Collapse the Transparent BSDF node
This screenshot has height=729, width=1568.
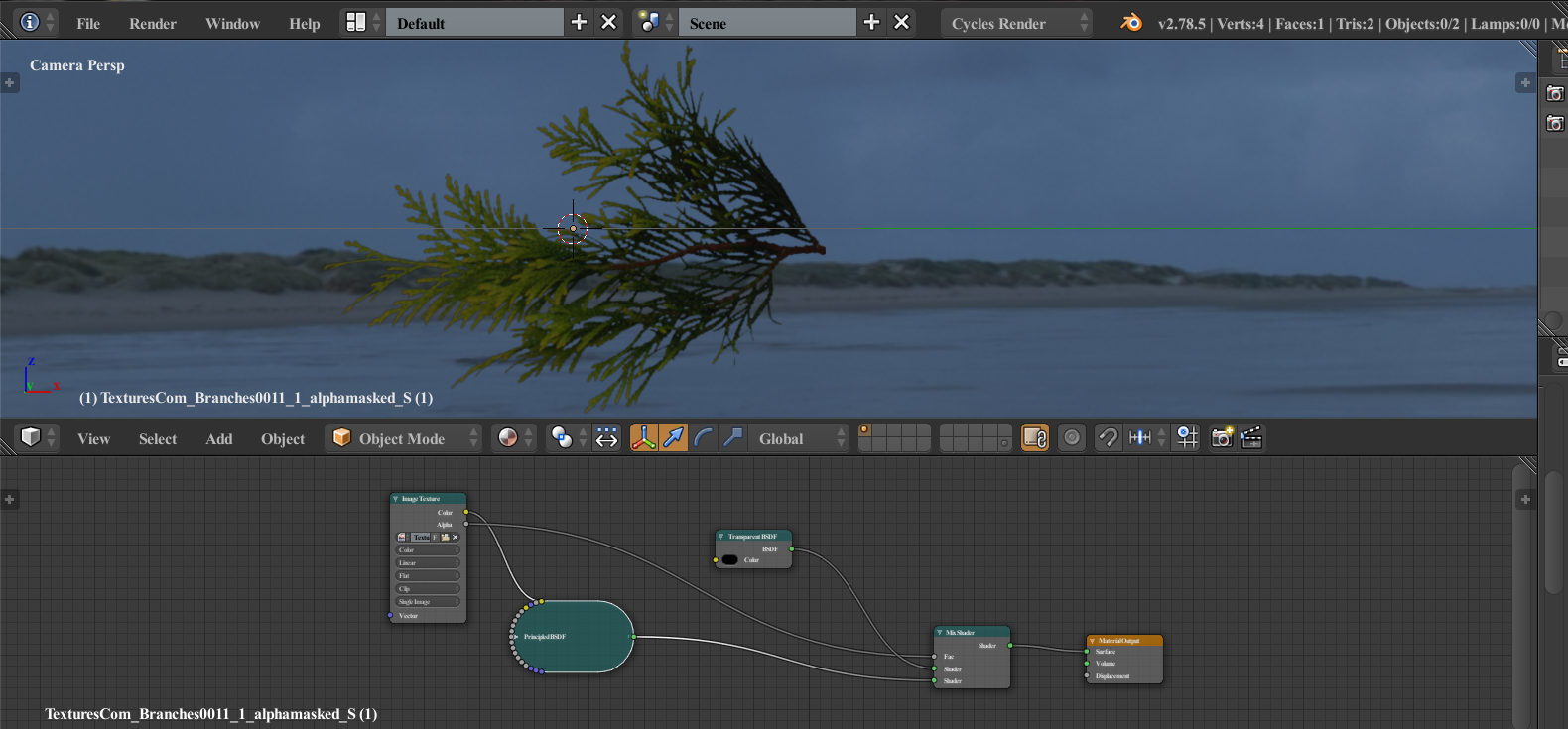click(721, 536)
